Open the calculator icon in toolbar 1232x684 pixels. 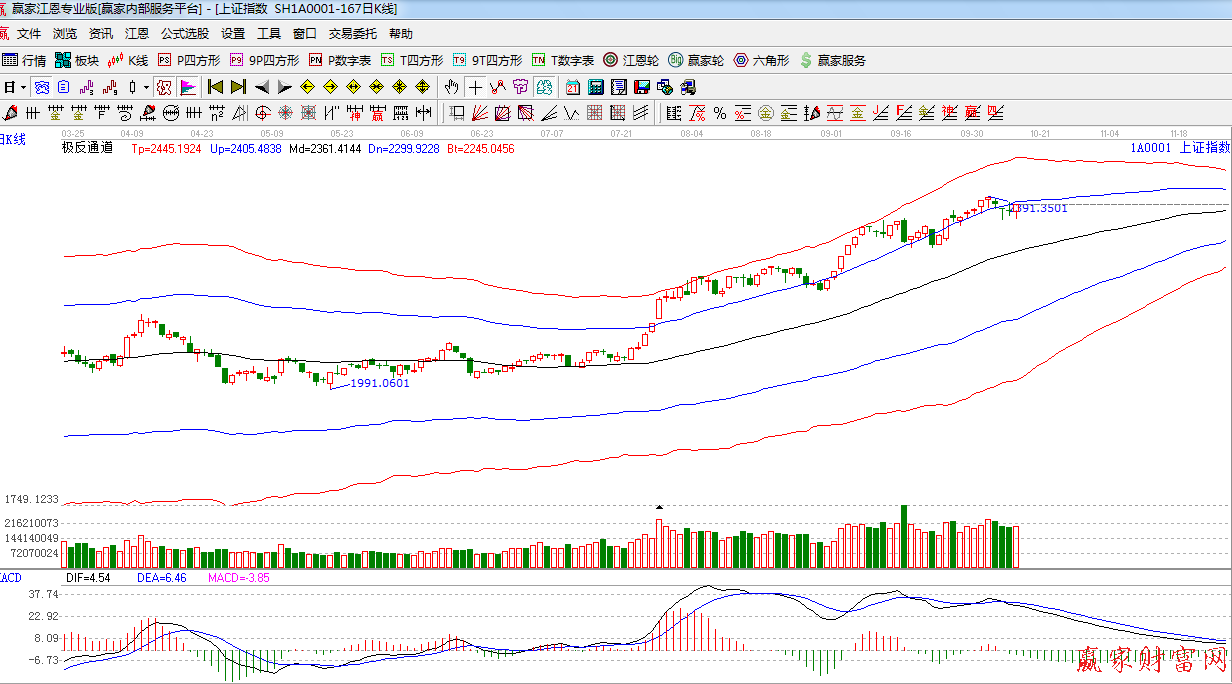coord(596,87)
